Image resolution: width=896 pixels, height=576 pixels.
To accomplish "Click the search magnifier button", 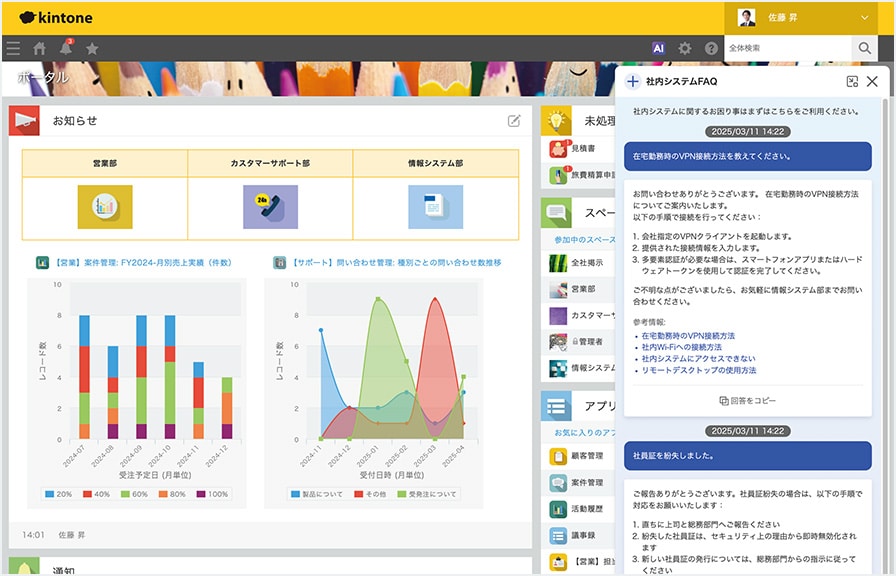I will (x=865, y=49).
